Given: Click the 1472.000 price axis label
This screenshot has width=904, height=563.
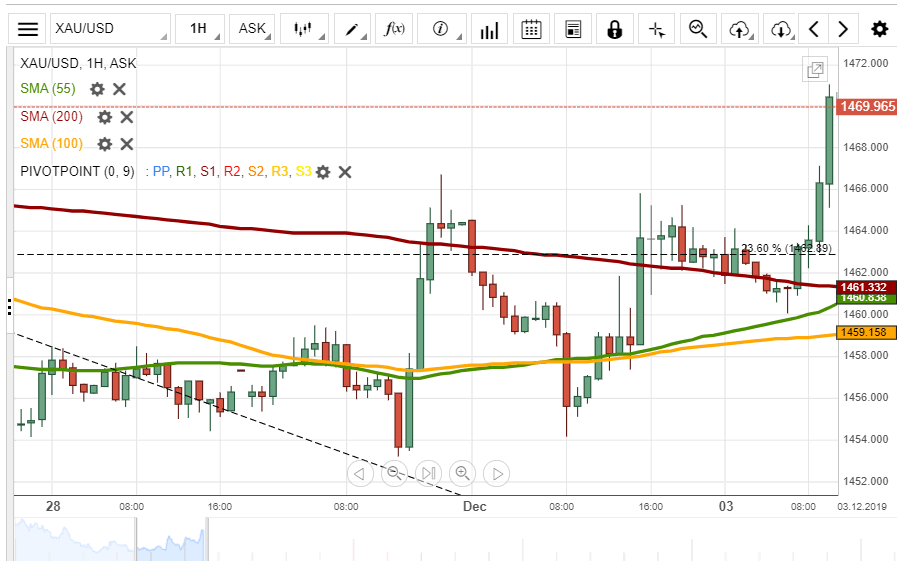Looking at the screenshot, I should coord(865,63).
